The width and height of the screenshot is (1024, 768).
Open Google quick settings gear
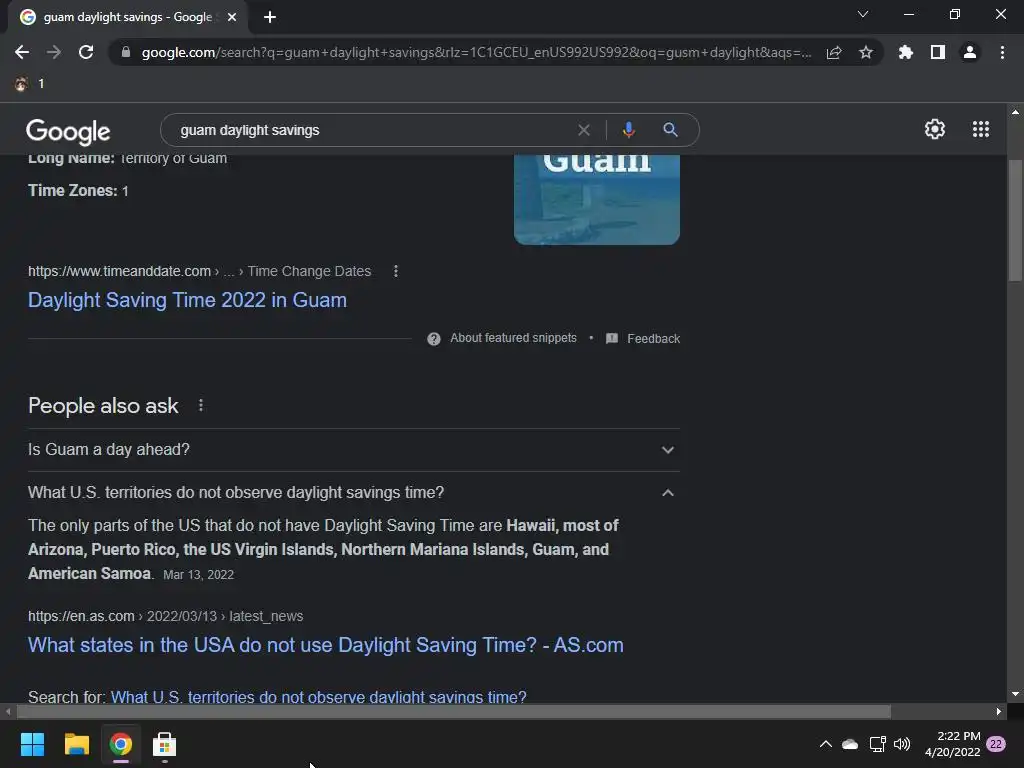pyautogui.click(x=935, y=129)
